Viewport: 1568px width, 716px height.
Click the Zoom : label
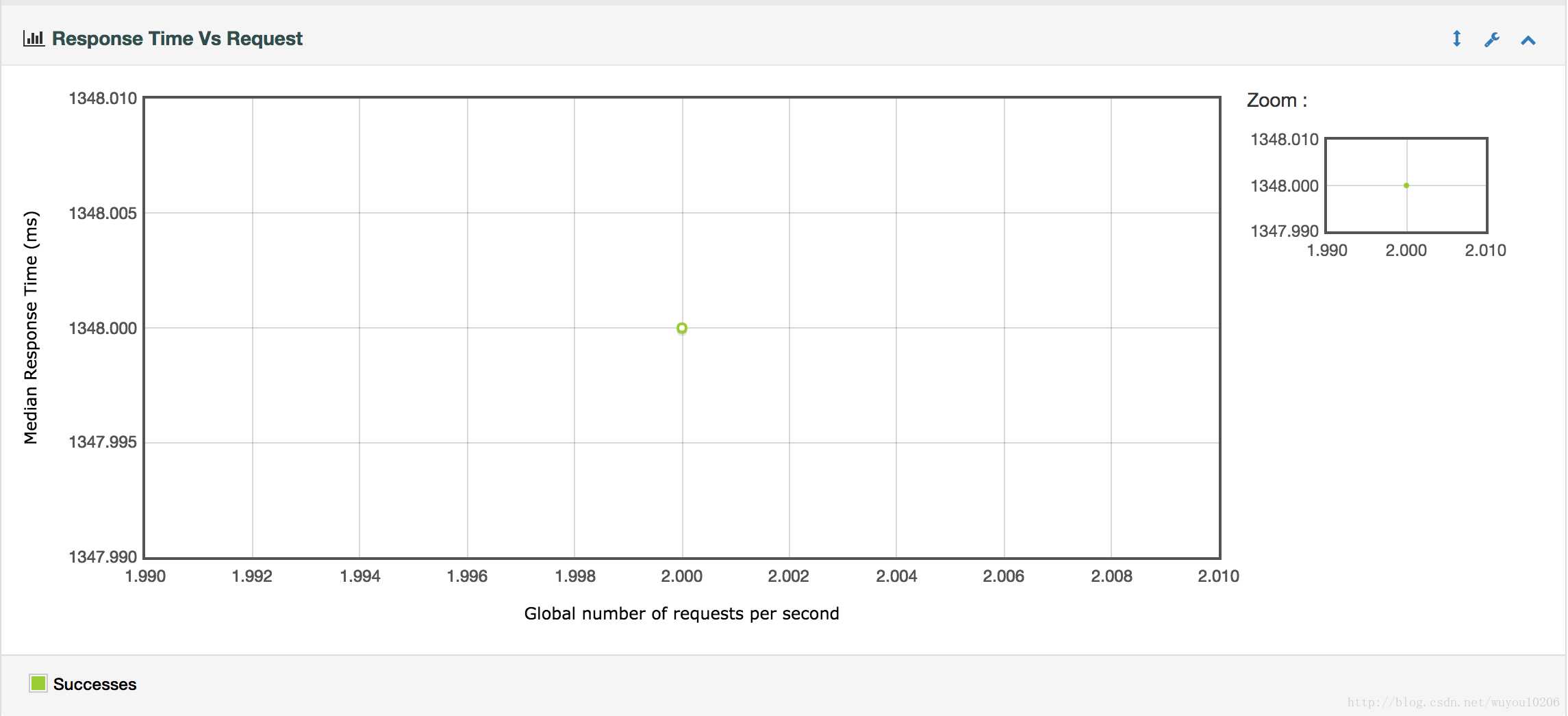pos(1277,100)
